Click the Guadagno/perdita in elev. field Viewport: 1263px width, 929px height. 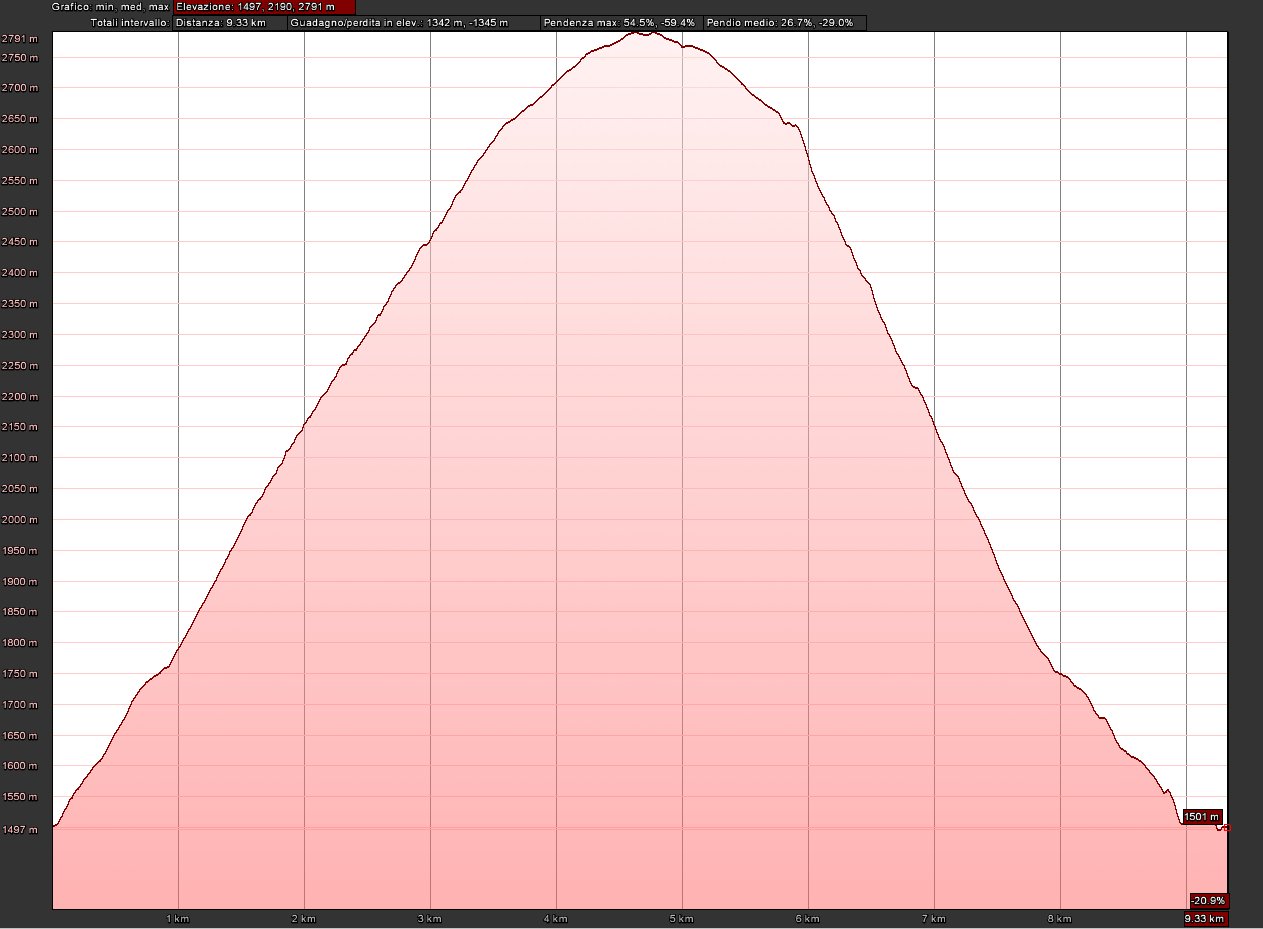point(413,22)
